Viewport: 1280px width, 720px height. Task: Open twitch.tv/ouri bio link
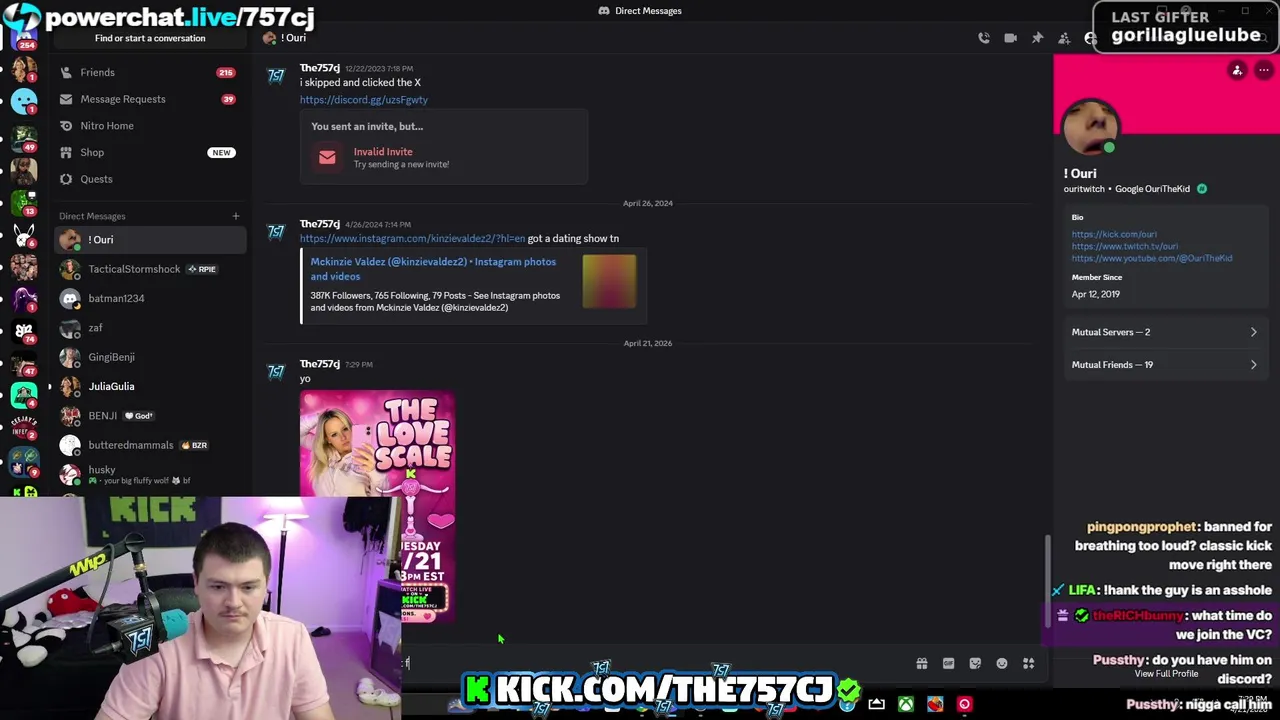coord(1125,246)
